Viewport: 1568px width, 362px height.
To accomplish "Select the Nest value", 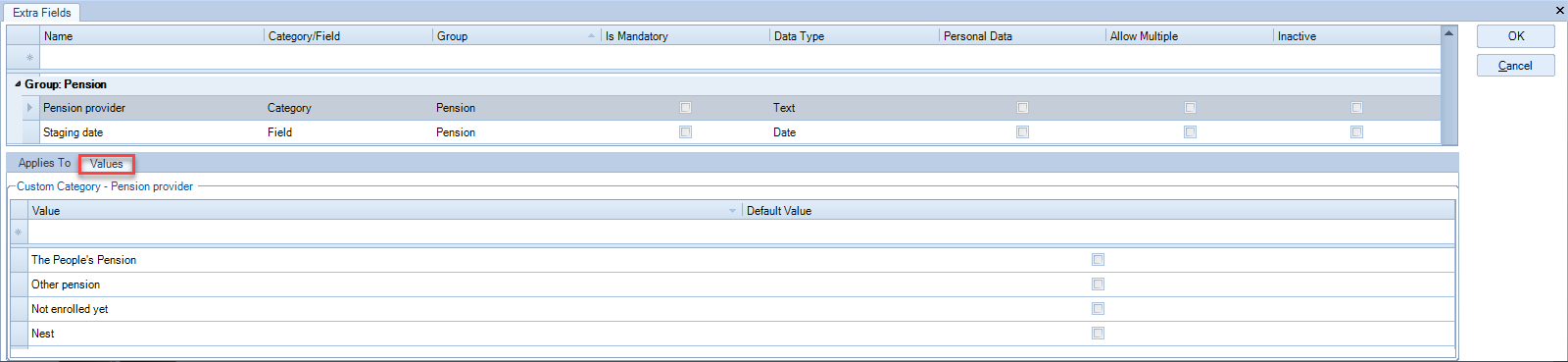I will (42, 334).
